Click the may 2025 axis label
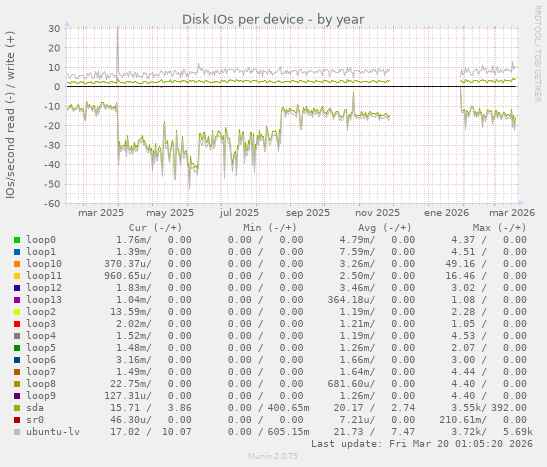The height and width of the screenshot is (467, 547). pyautogui.click(x=170, y=213)
